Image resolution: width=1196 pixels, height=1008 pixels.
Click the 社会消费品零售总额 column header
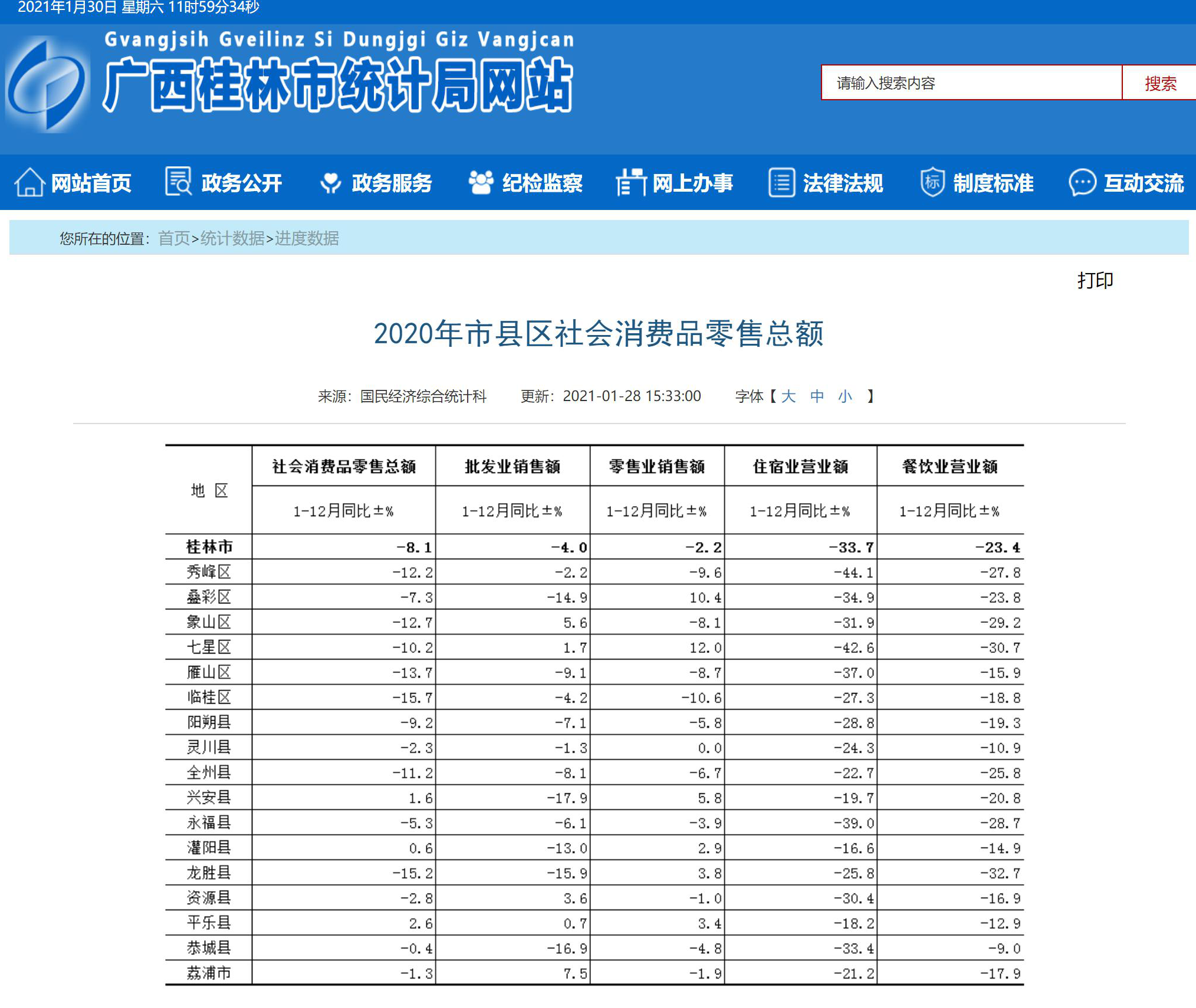click(344, 467)
